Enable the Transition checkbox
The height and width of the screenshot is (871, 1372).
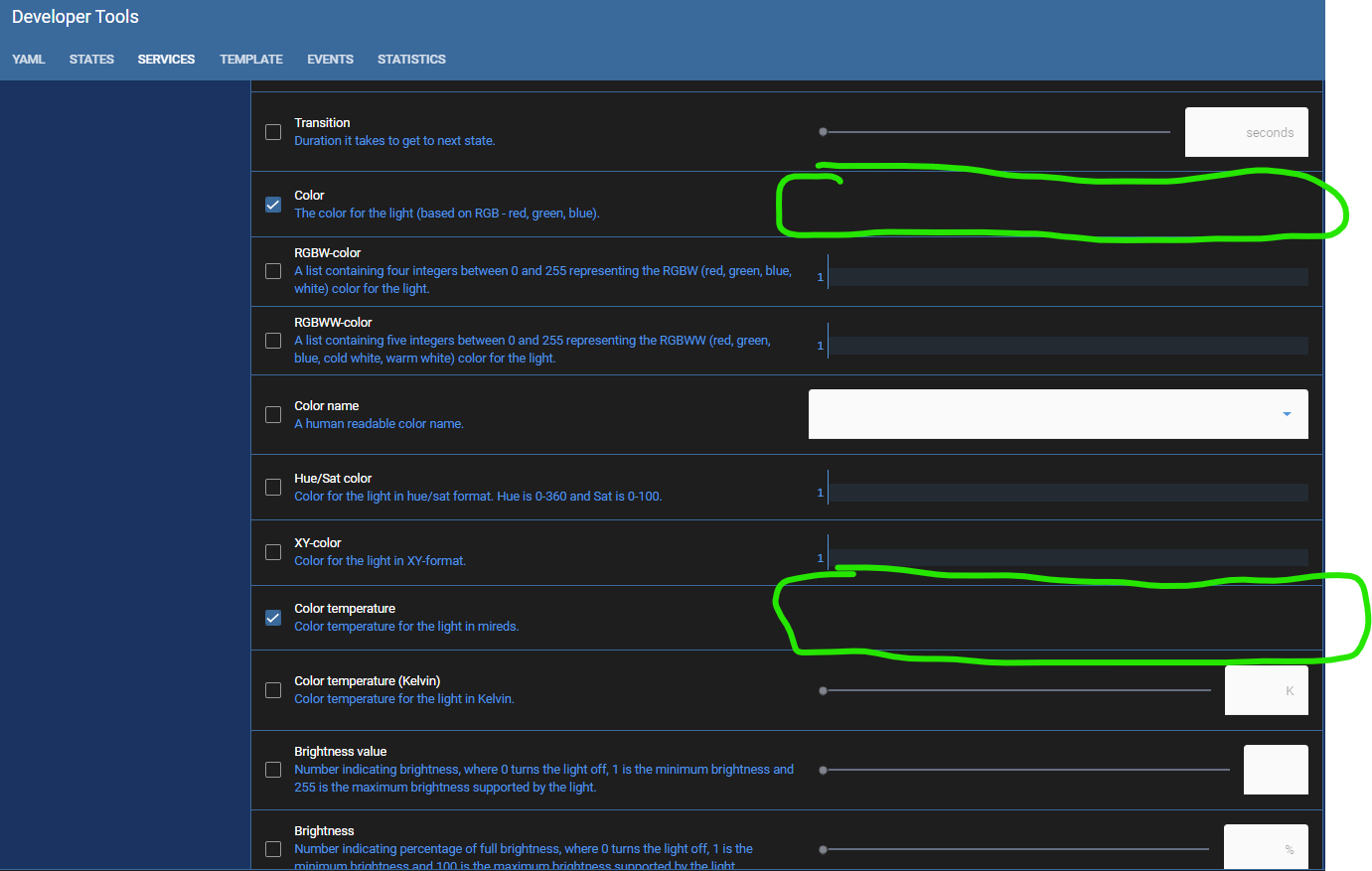pyautogui.click(x=273, y=131)
